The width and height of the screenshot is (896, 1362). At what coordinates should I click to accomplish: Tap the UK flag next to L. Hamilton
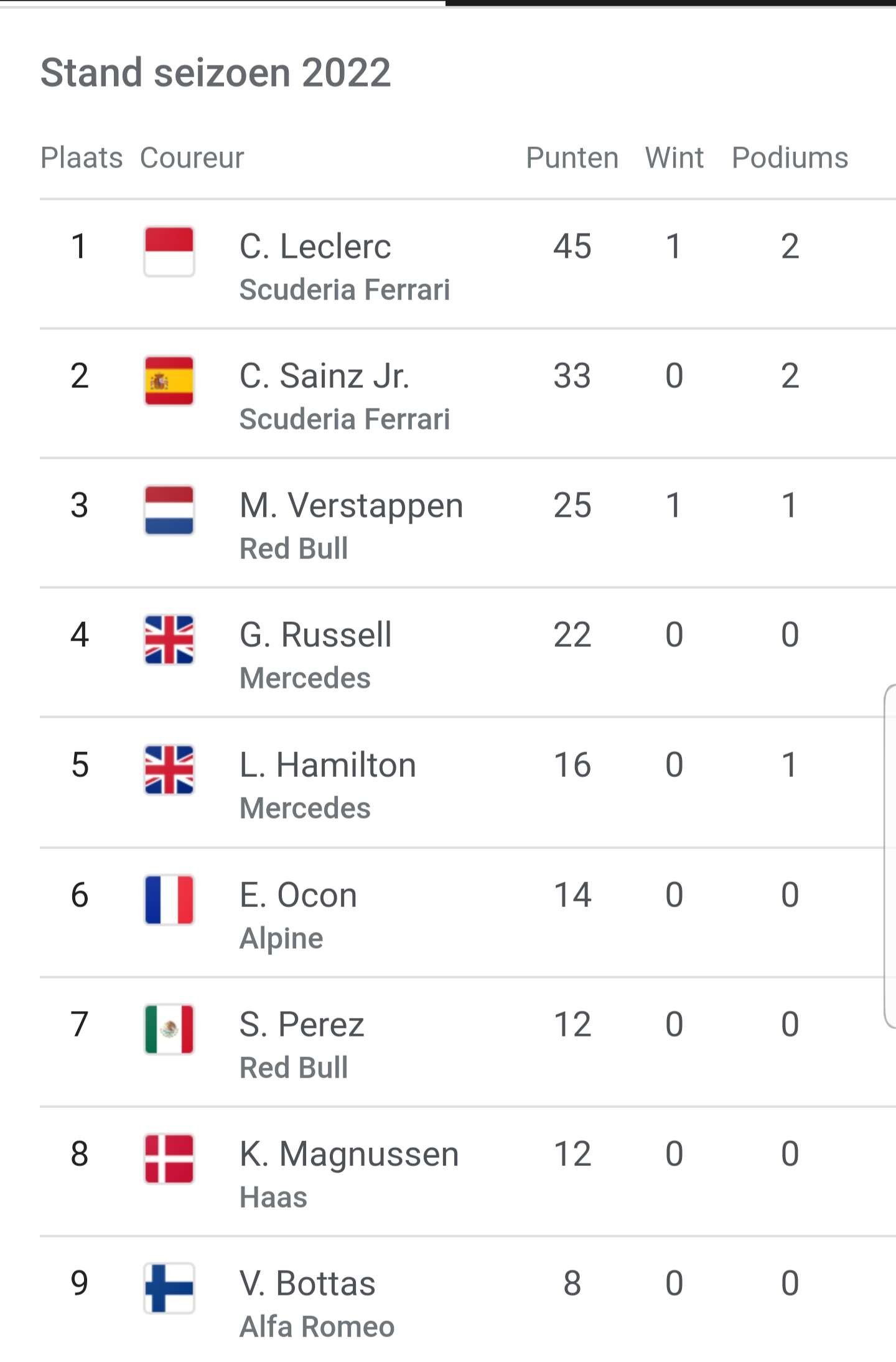[x=169, y=770]
